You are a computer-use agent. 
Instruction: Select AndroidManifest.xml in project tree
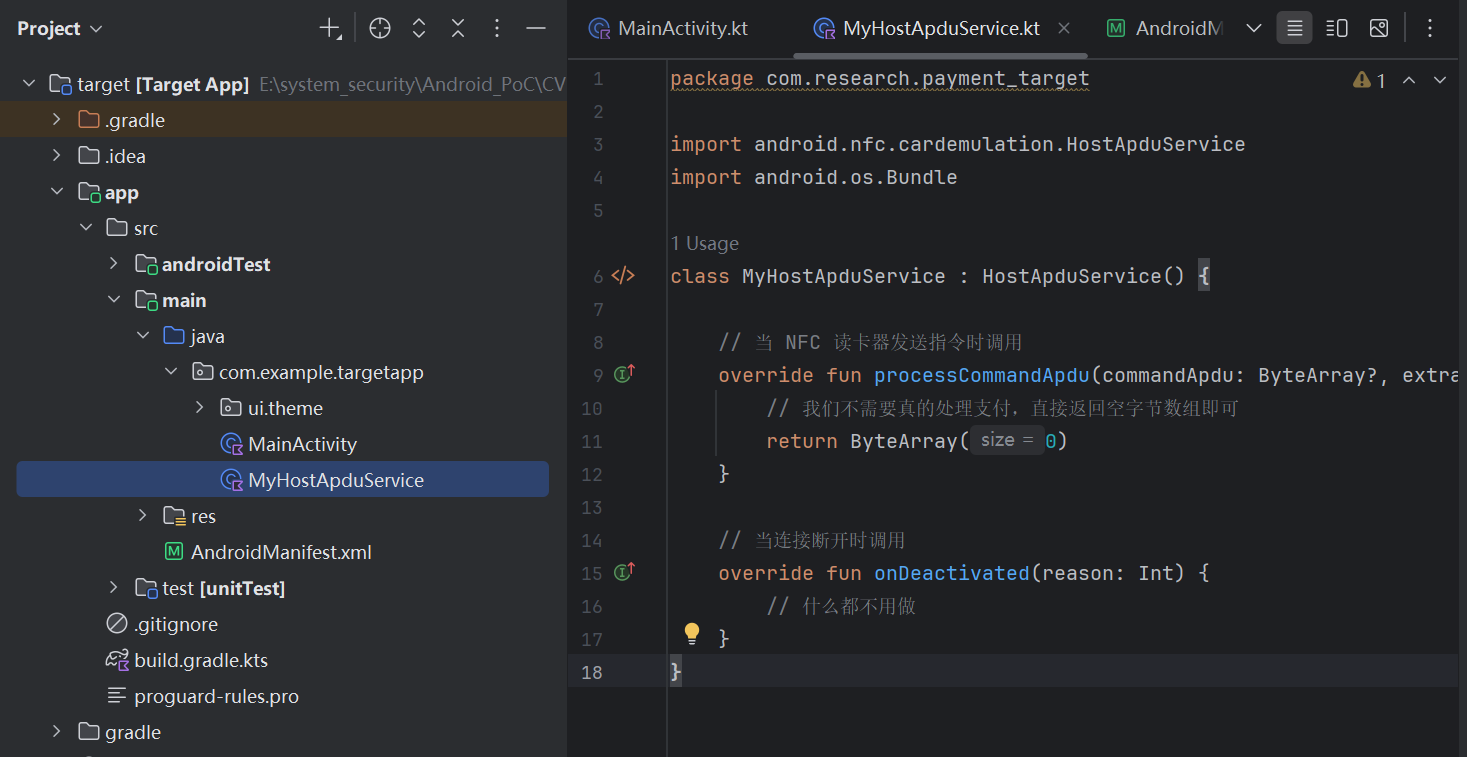281,552
